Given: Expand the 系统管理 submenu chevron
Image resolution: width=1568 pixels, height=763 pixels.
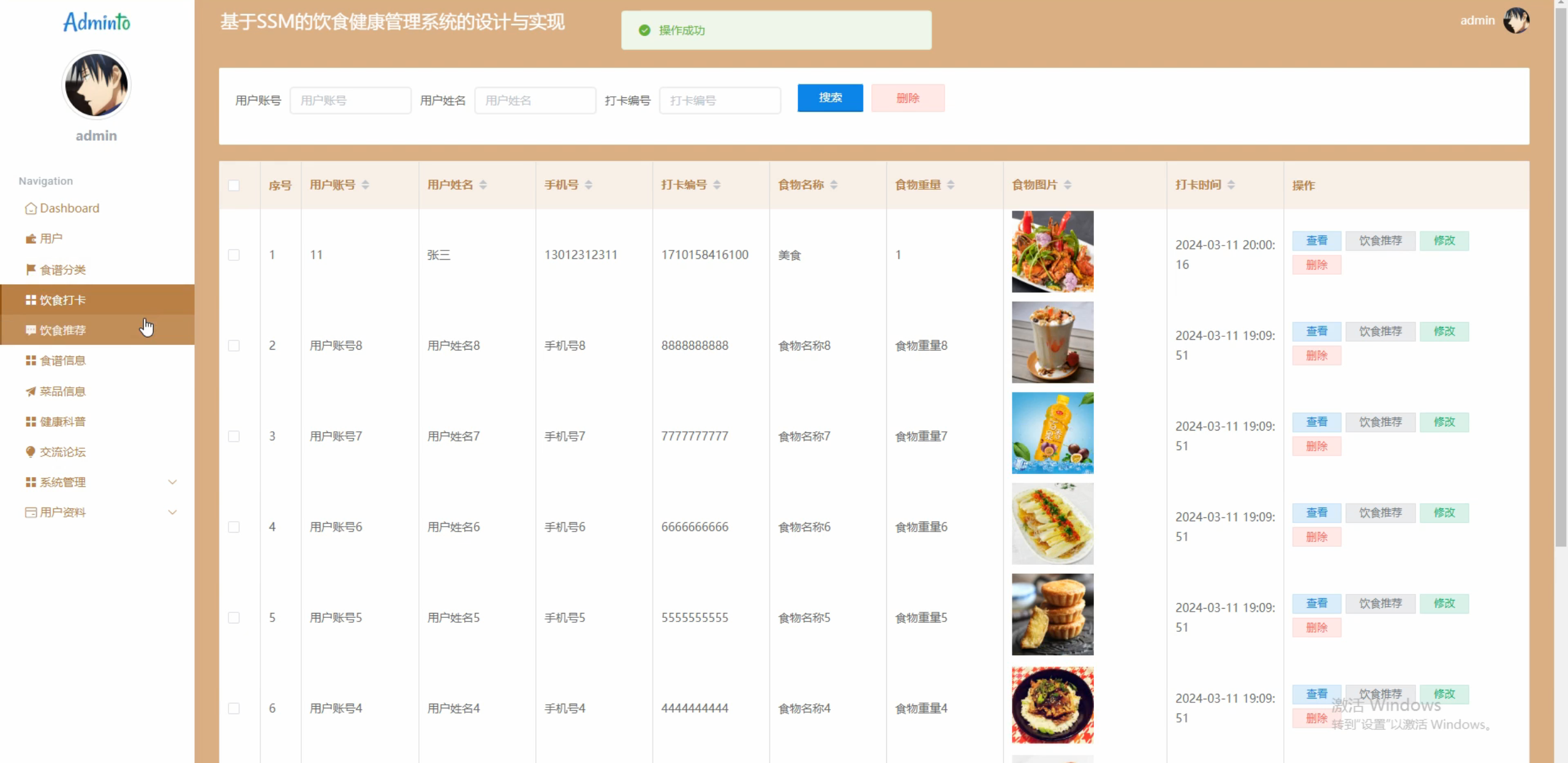Looking at the screenshot, I should coord(173,482).
